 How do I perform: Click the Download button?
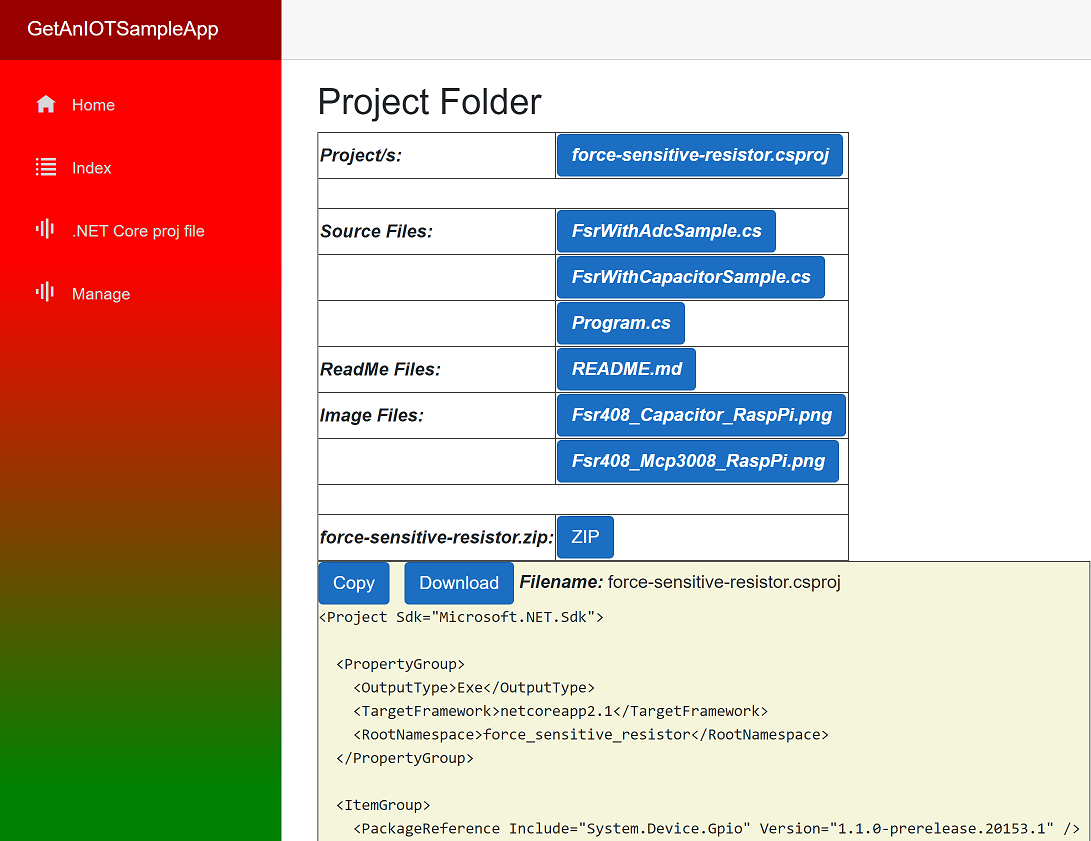point(459,583)
